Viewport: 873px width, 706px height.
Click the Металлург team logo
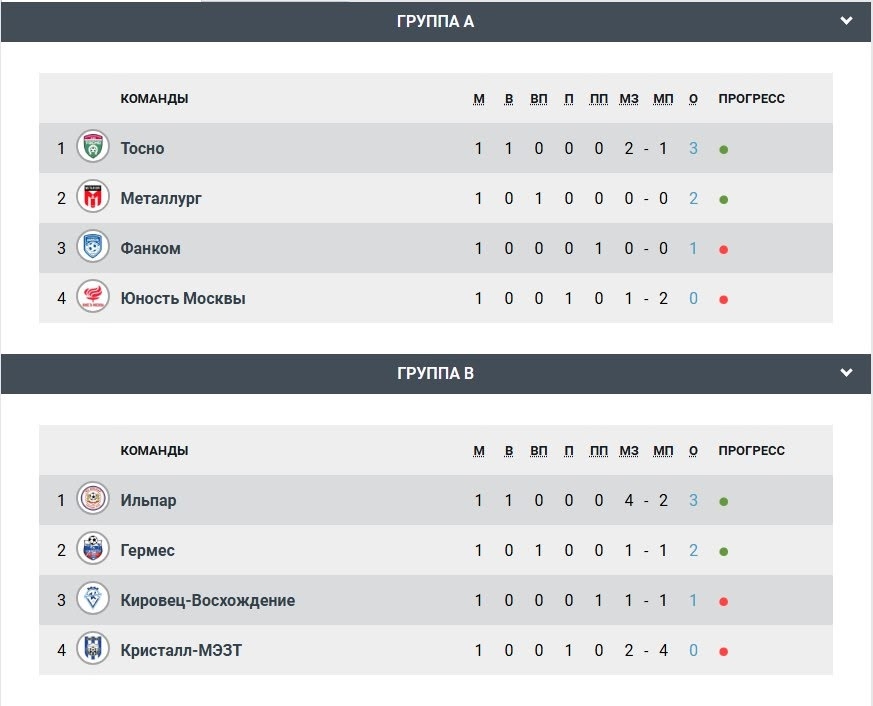click(93, 198)
